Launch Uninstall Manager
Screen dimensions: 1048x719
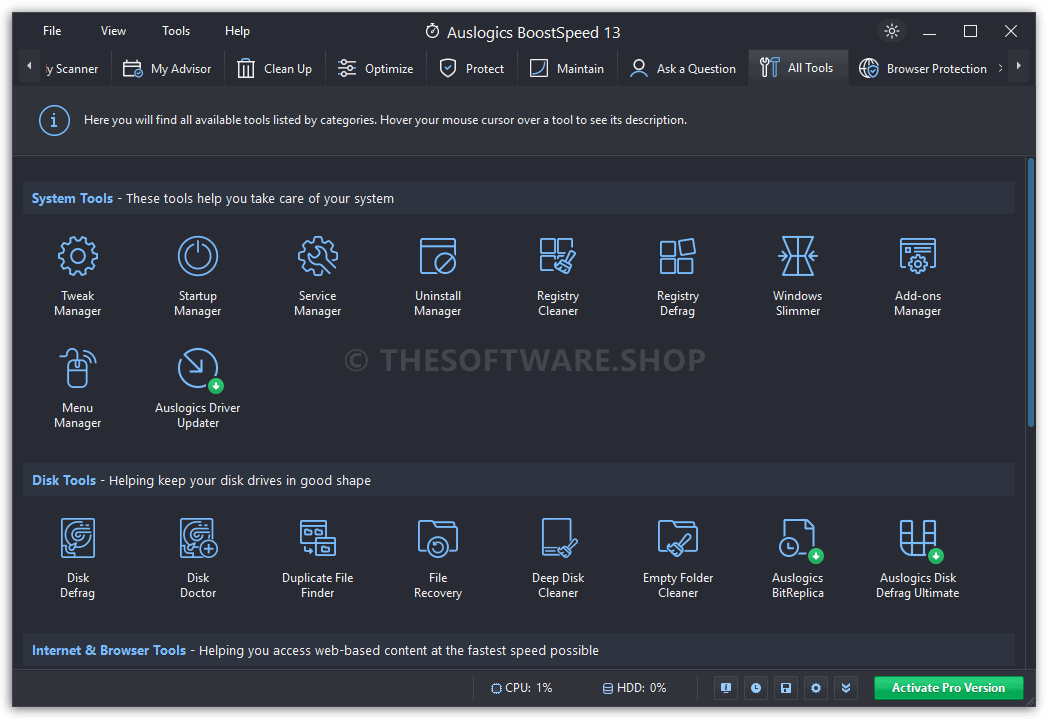click(438, 276)
